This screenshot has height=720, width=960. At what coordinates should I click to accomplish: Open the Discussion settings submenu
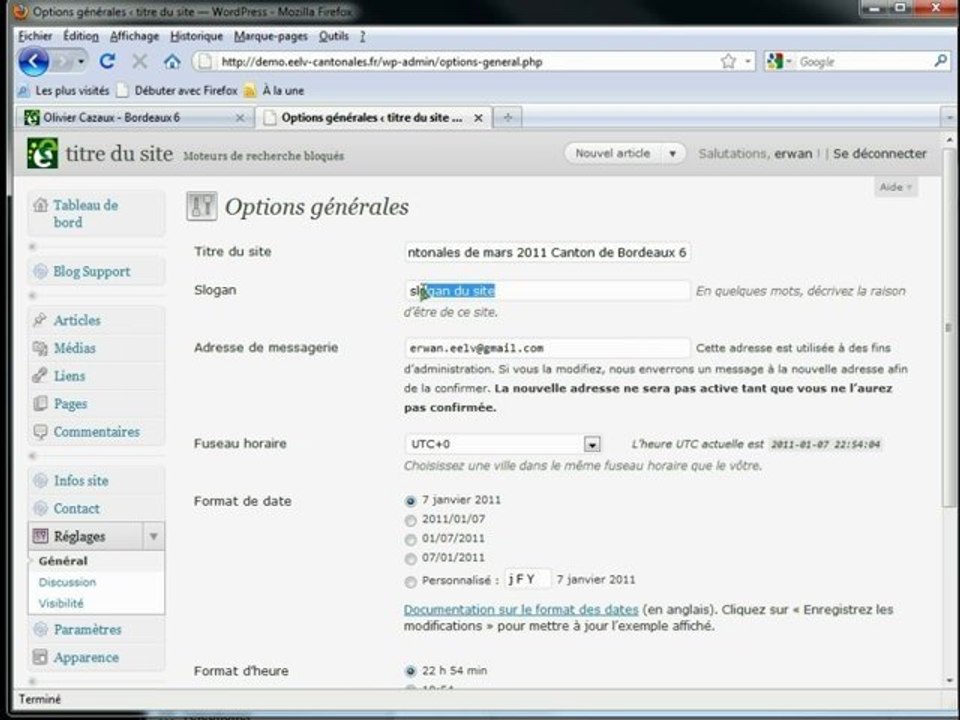[67, 582]
